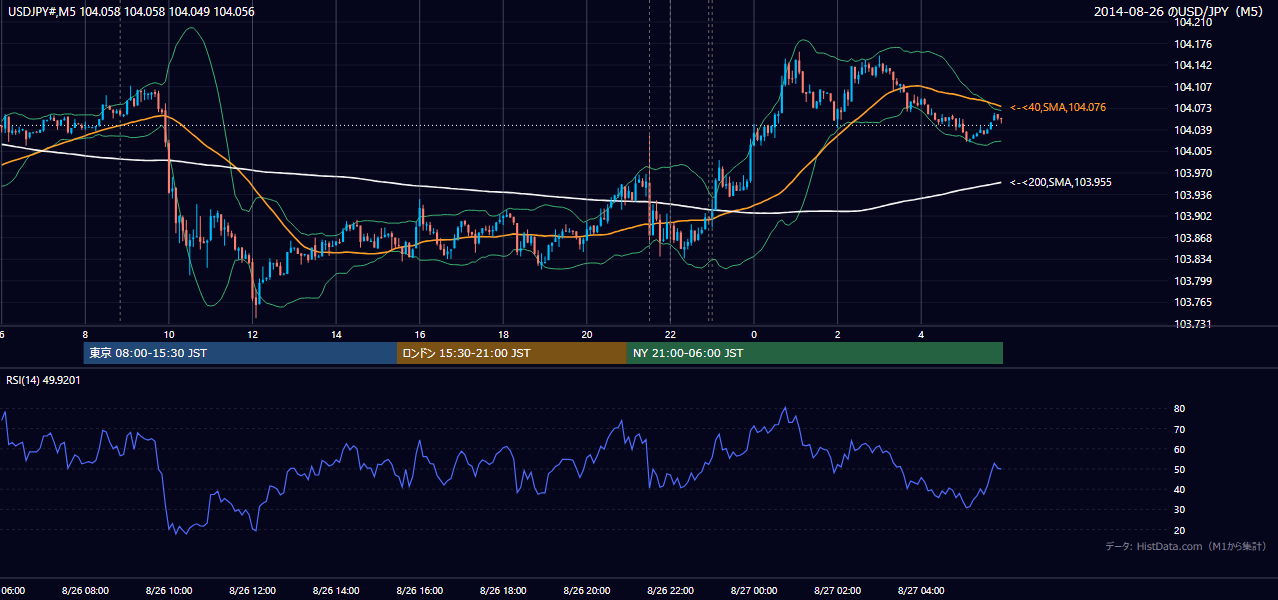Select the NY 21:00-06:00 JST session bar
Screen dimensions: 1278x600
coord(815,353)
